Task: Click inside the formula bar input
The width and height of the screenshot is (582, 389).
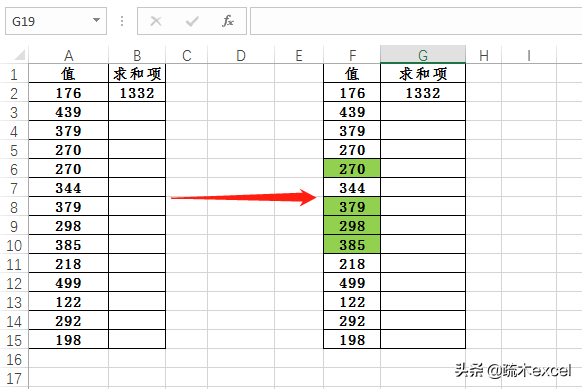Action: (x=416, y=21)
